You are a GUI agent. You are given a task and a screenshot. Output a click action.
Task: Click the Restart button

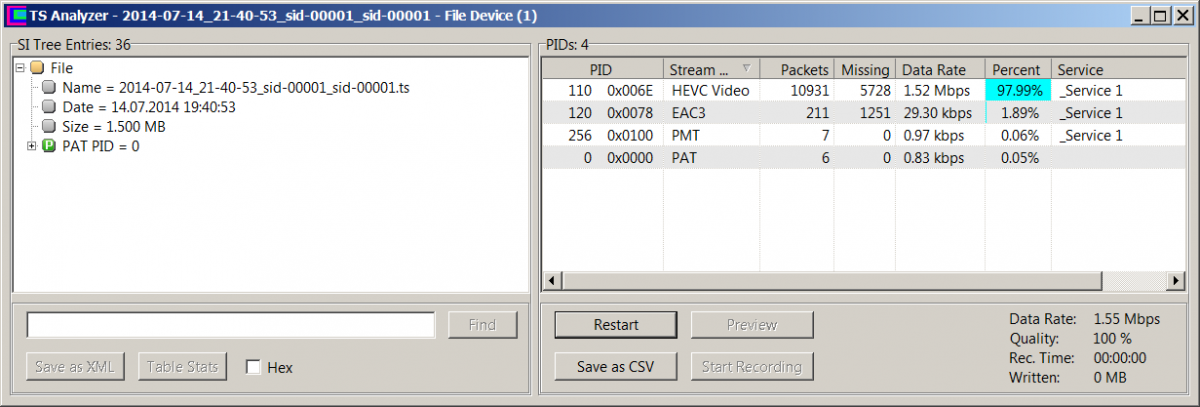click(616, 325)
